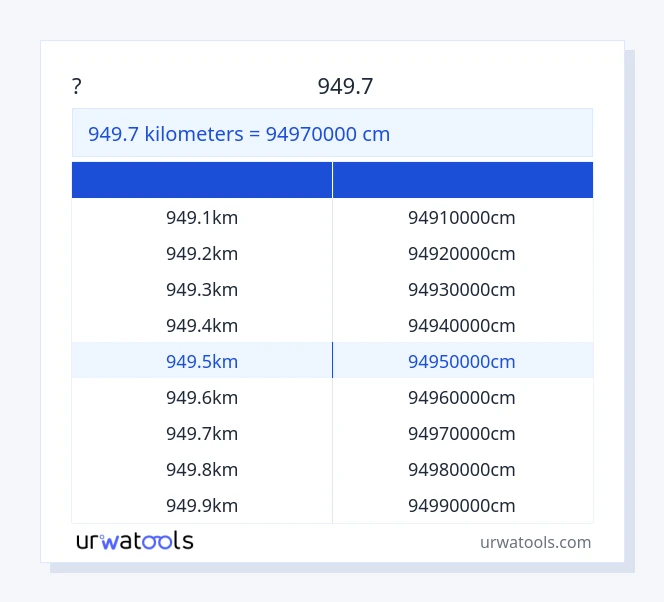Click the question mark at top left
Image resolution: width=664 pixels, height=602 pixels.
point(77,87)
